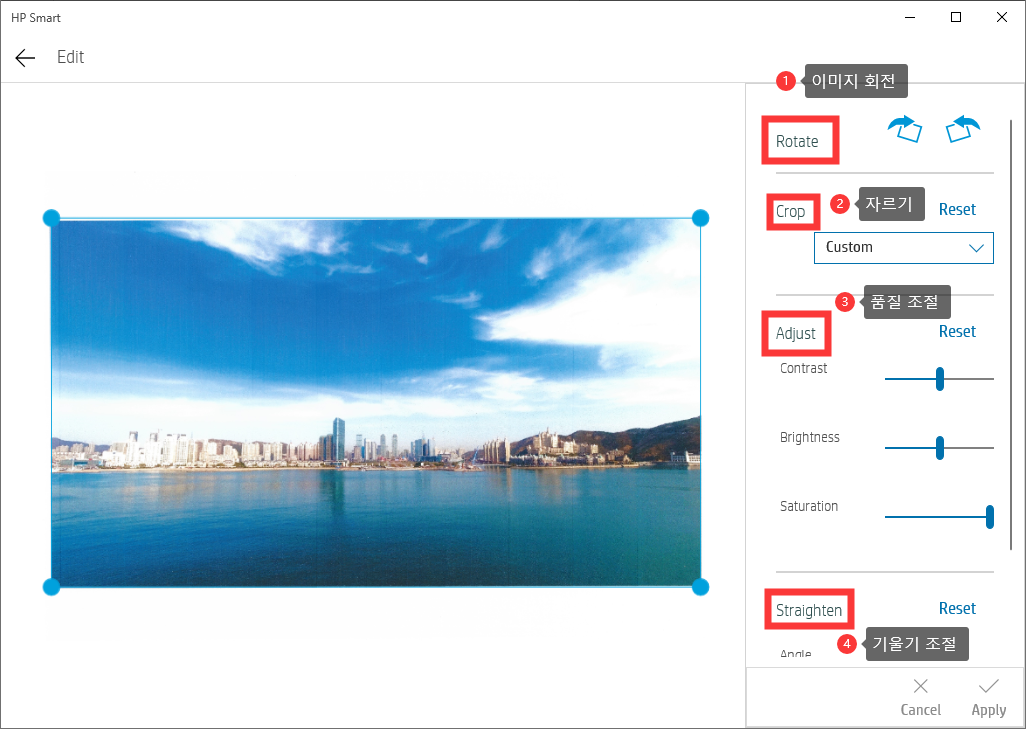
Task: Select the bottom-left crop handle
Action: 51,587
